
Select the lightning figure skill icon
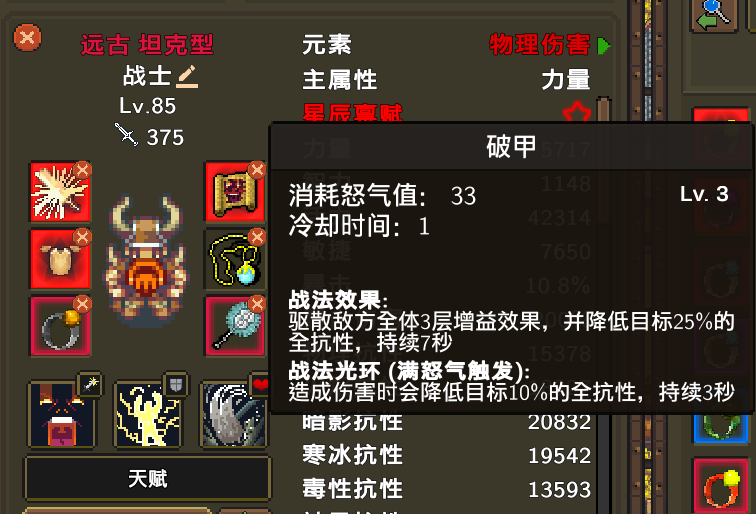147,414
